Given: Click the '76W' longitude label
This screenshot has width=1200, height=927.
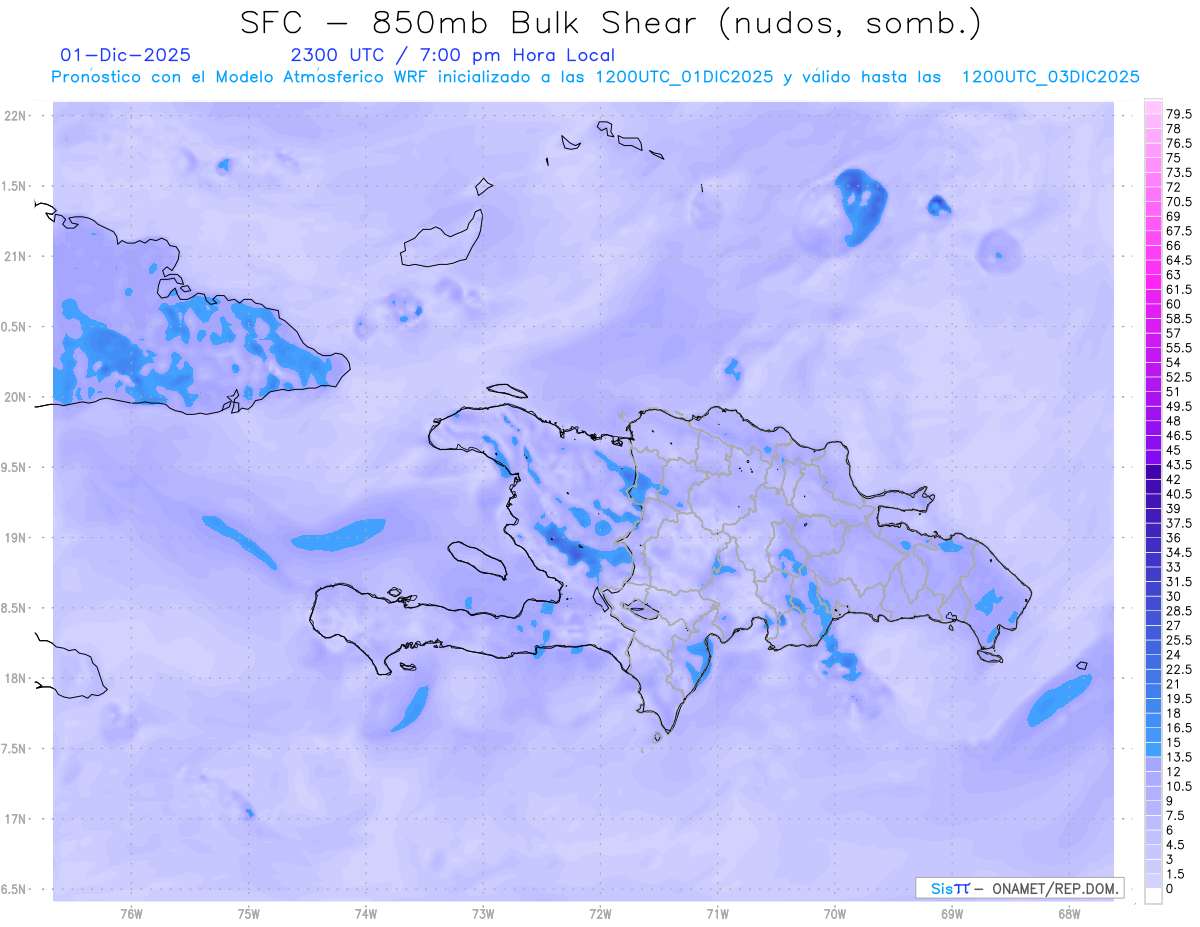Looking at the screenshot, I should click(x=131, y=914).
